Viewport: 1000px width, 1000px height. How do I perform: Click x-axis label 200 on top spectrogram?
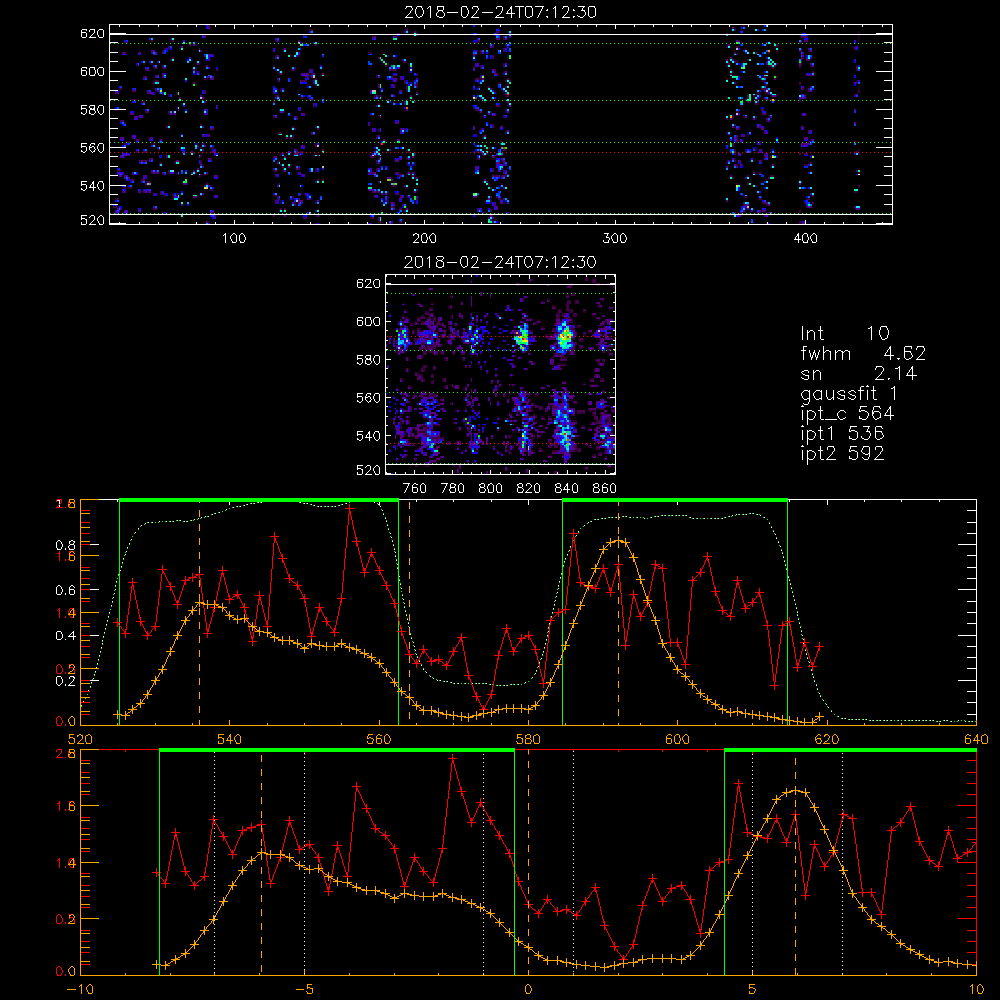(x=424, y=239)
